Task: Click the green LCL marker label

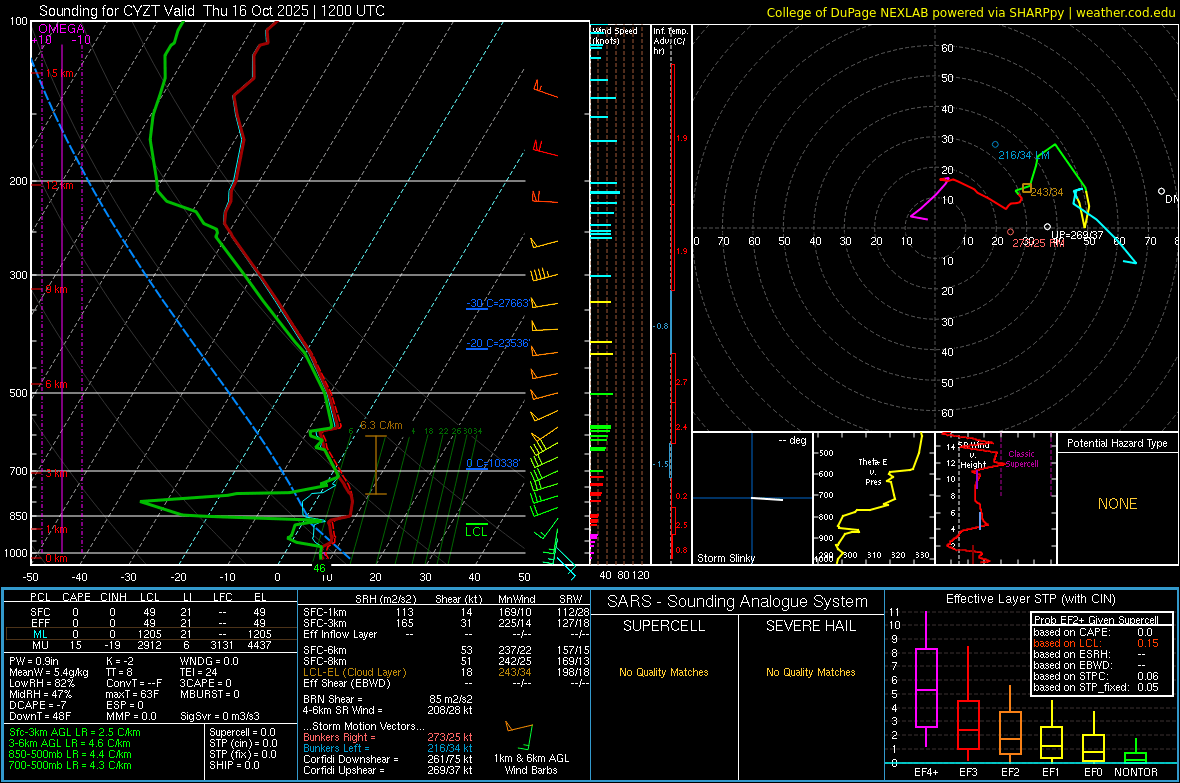Action: click(476, 532)
